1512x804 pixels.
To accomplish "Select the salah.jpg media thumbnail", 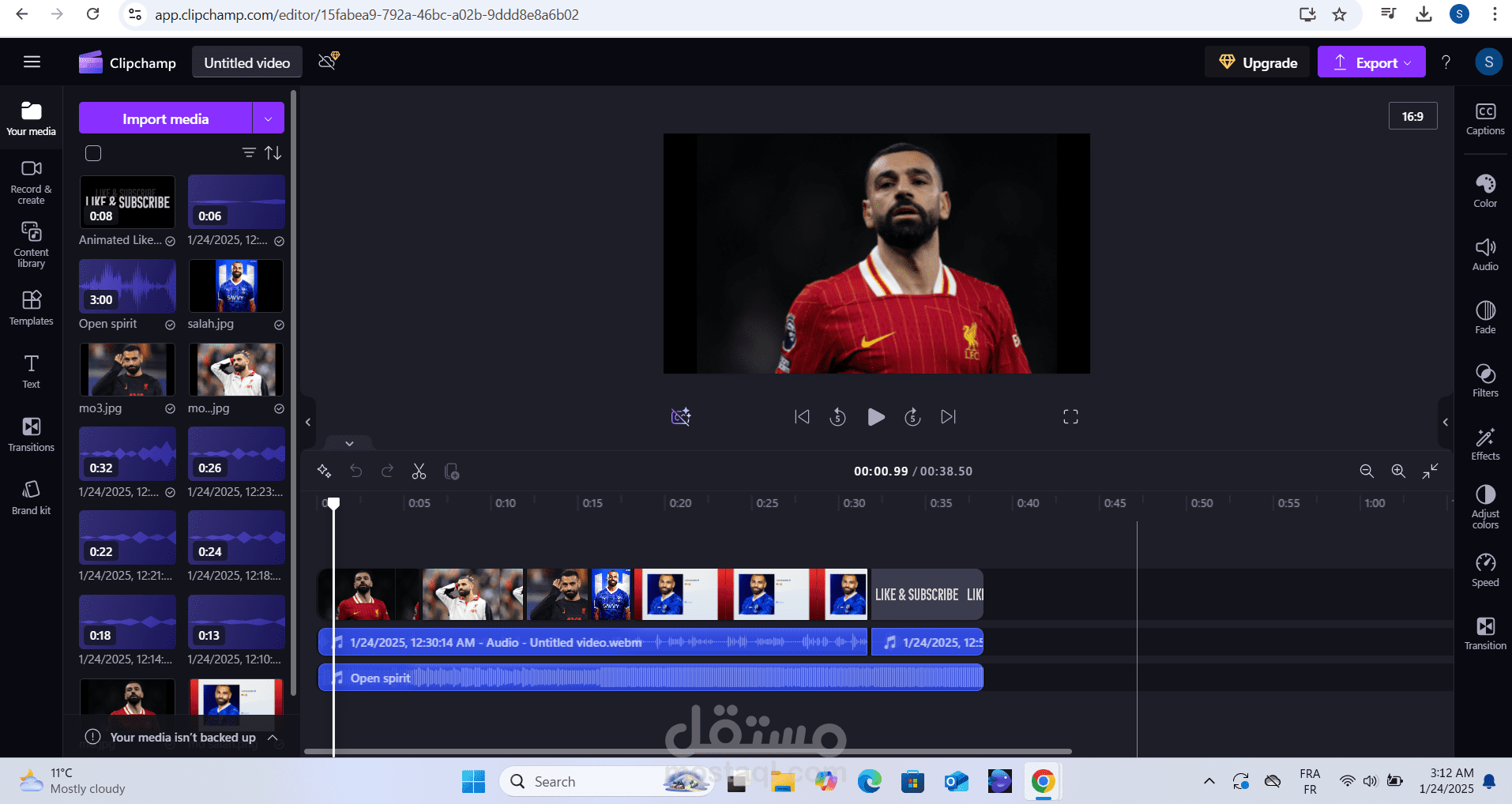I will 236,286.
